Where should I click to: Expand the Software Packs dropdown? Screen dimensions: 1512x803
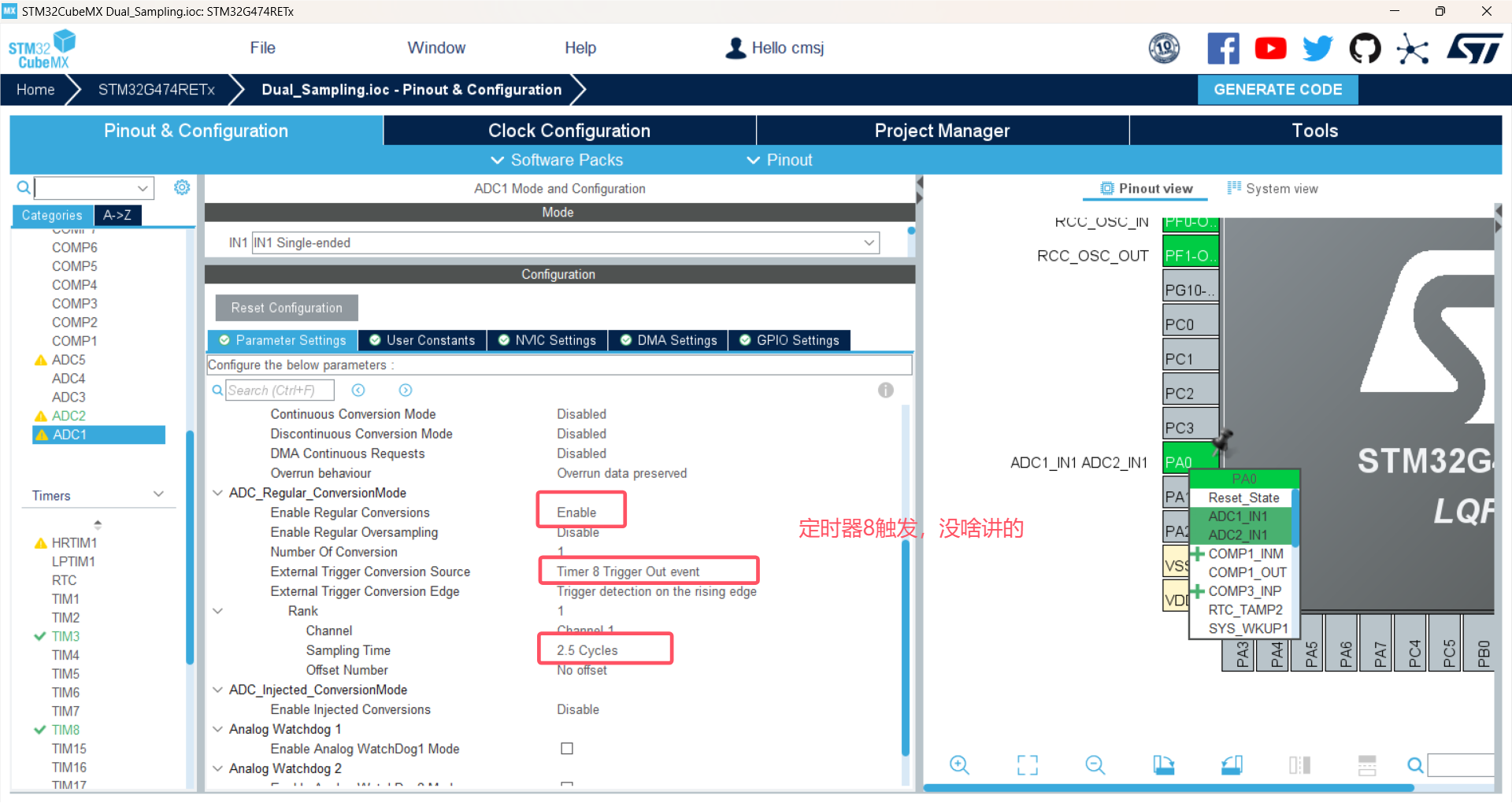[x=558, y=160]
